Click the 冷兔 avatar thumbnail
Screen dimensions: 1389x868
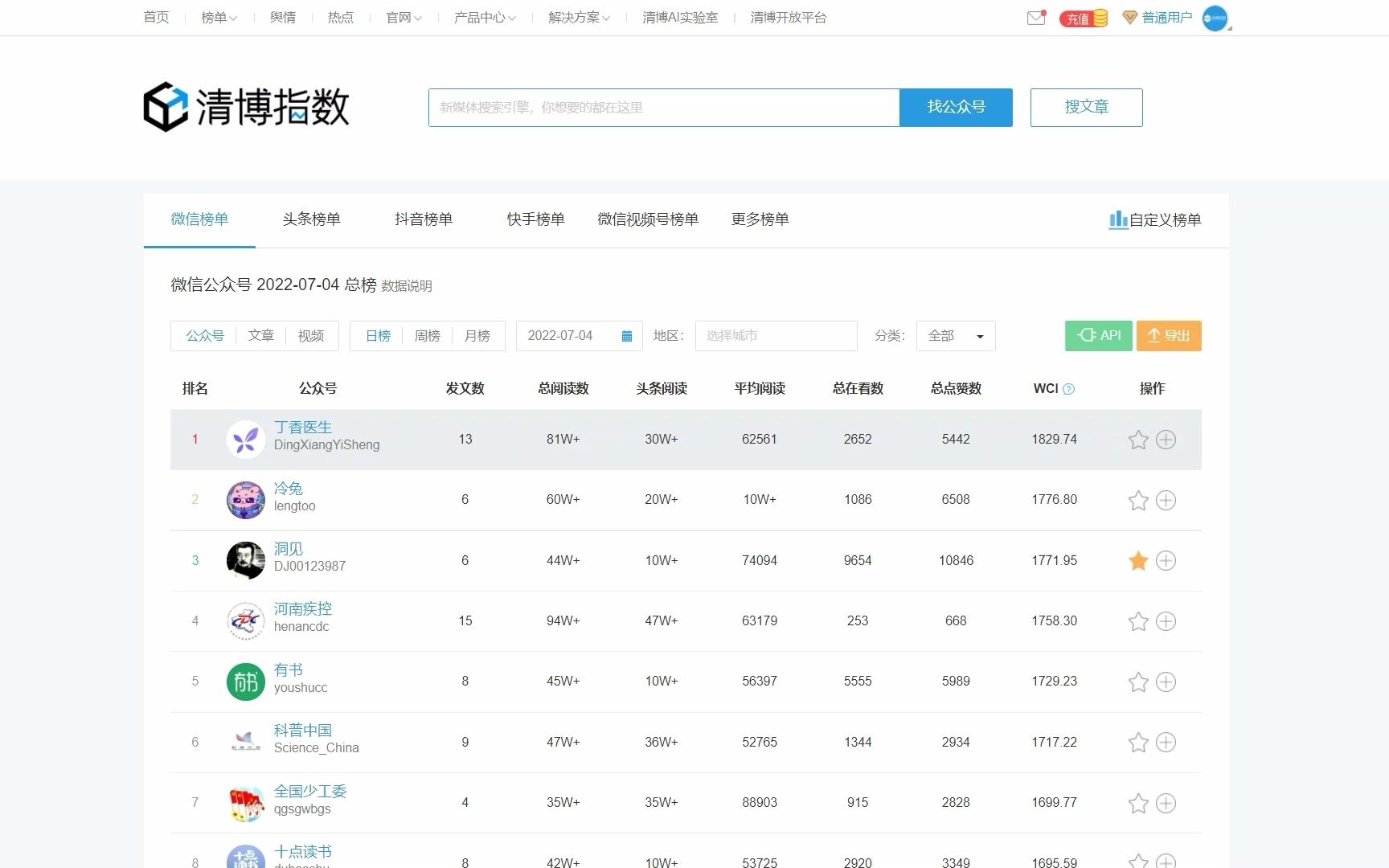tap(246, 500)
